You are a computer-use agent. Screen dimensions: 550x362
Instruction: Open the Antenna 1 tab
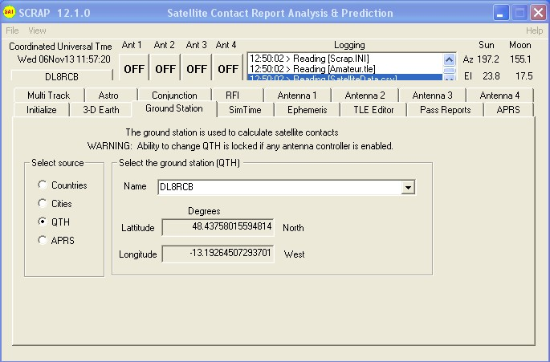pos(297,95)
